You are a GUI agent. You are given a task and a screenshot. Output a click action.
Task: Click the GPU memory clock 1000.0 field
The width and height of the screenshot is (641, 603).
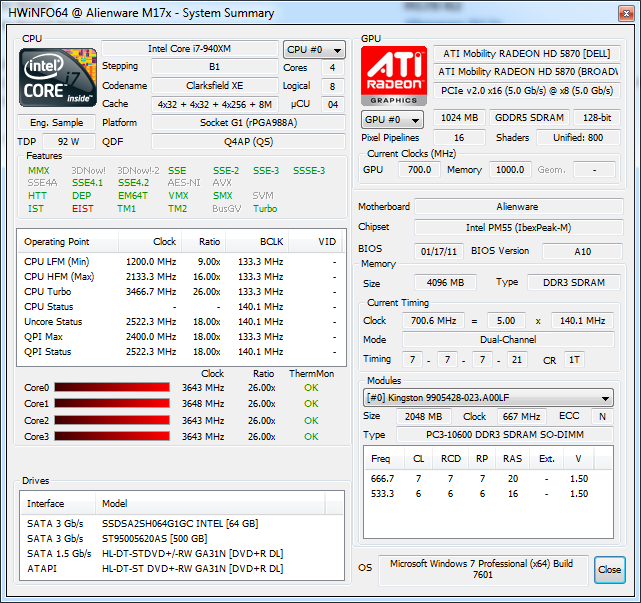click(x=510, y=170)
